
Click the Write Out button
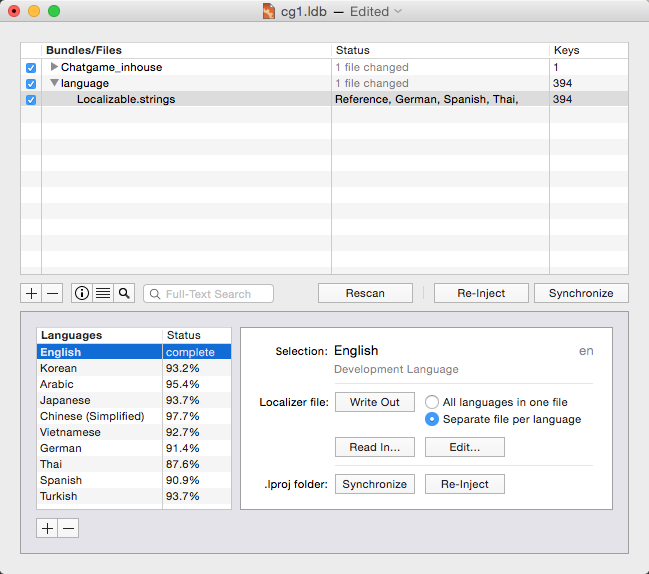(x=375, y=402)
